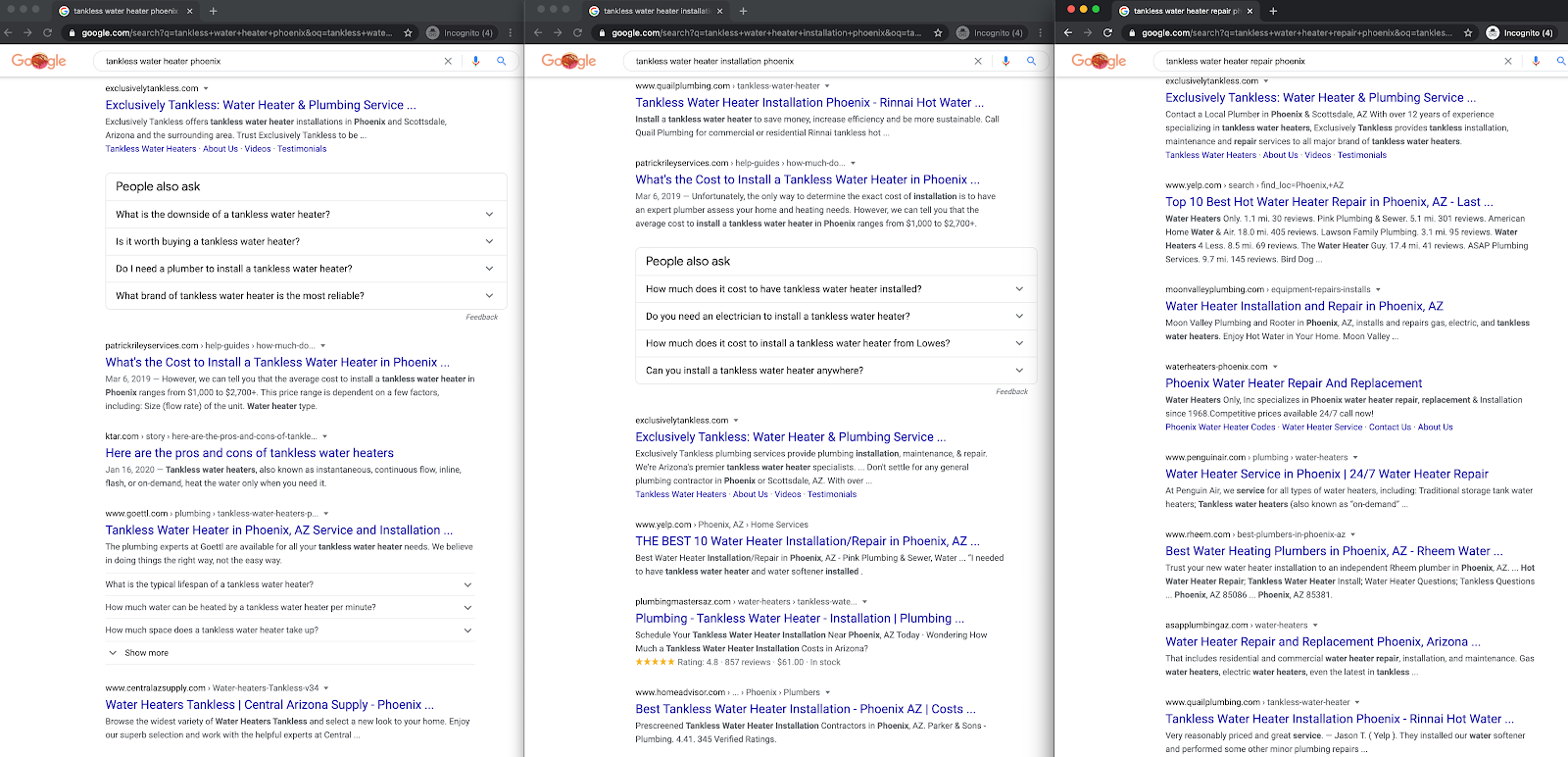Image resolution: width=1568 pixels, height=757 pixels.
Task: Expand 'Do you need an electrician to install' question
Action: click(836, 316)
